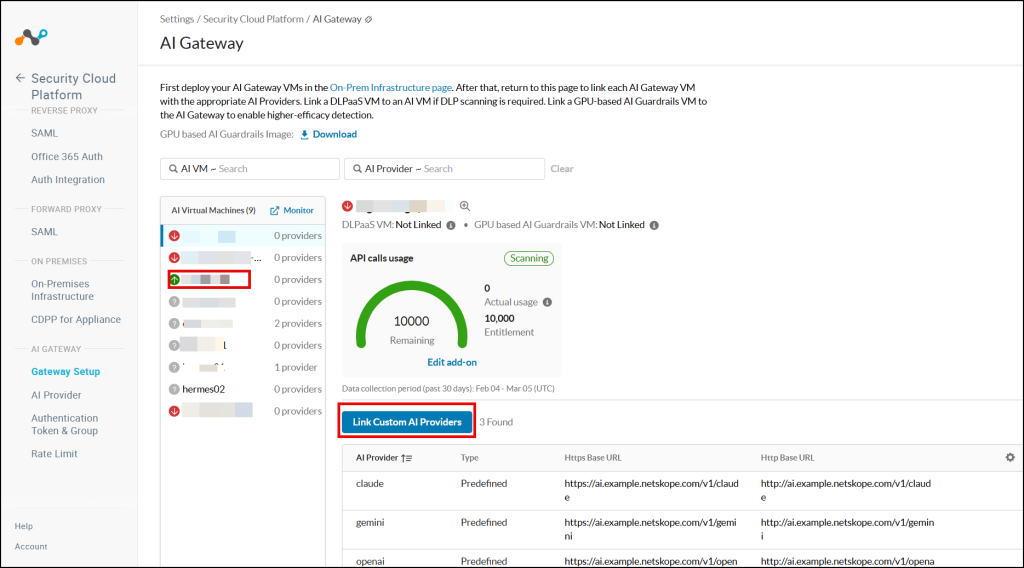1024x568 pixels.
Task: Open Authentication Token & Group menu item
Action: pyautogui.click(x=65, y=424)
